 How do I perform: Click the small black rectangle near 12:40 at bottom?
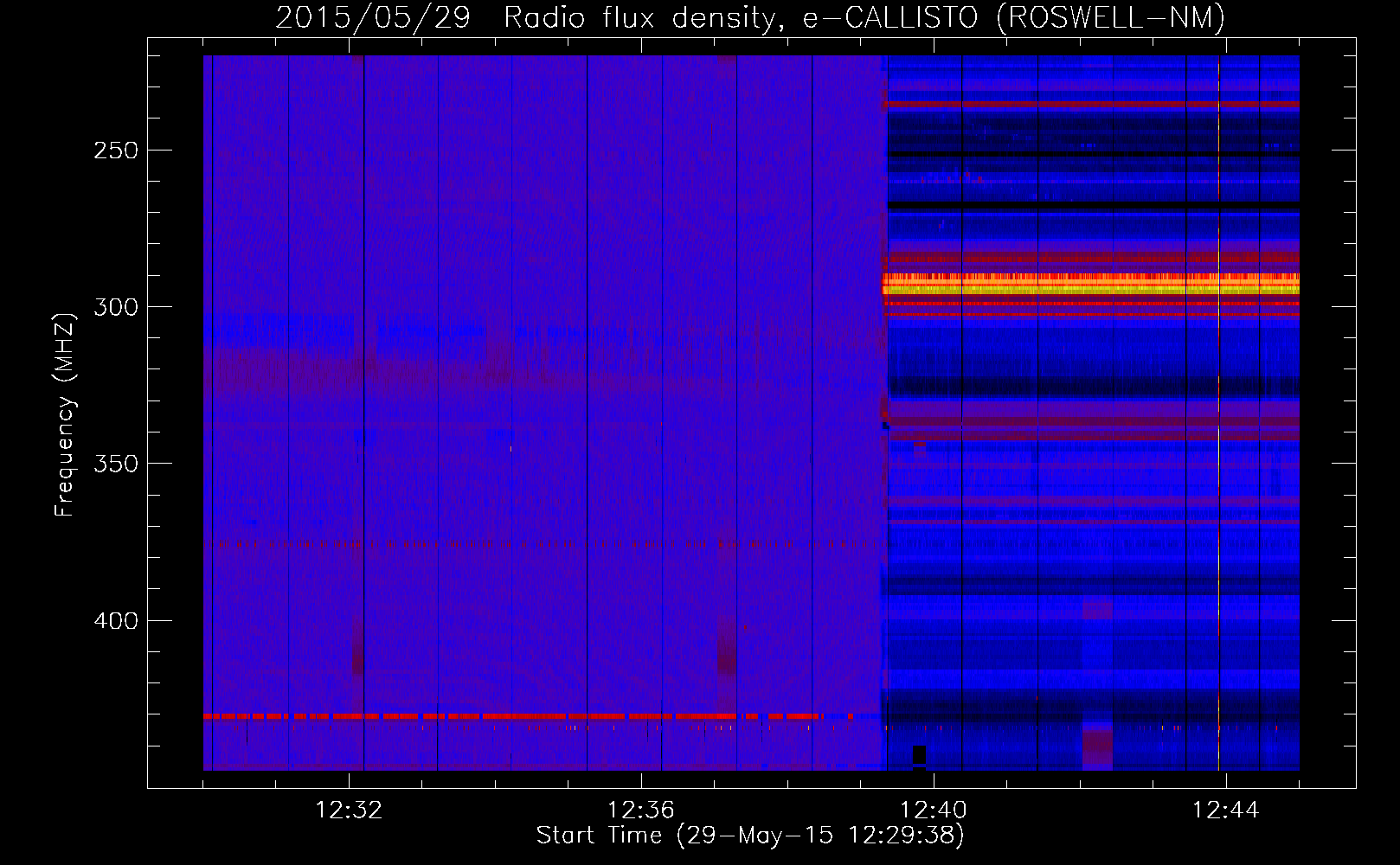click(919, 756)
